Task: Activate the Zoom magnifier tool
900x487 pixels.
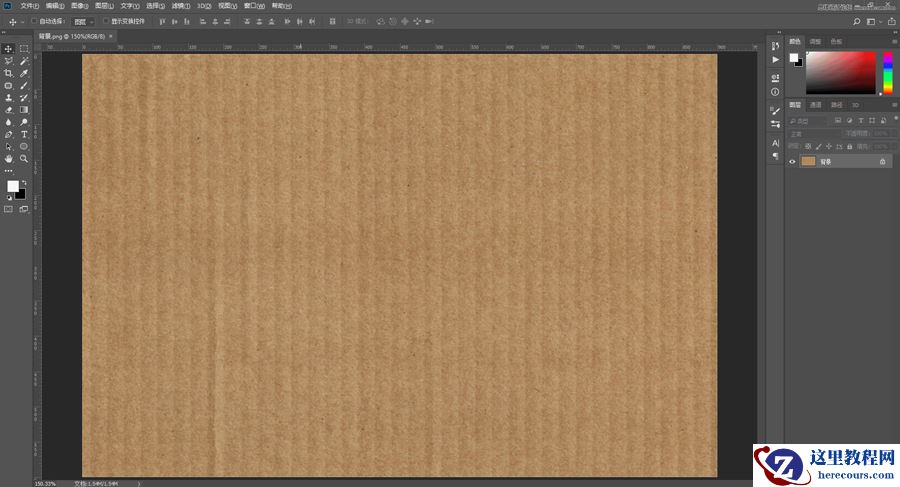Action: (24, 158)
